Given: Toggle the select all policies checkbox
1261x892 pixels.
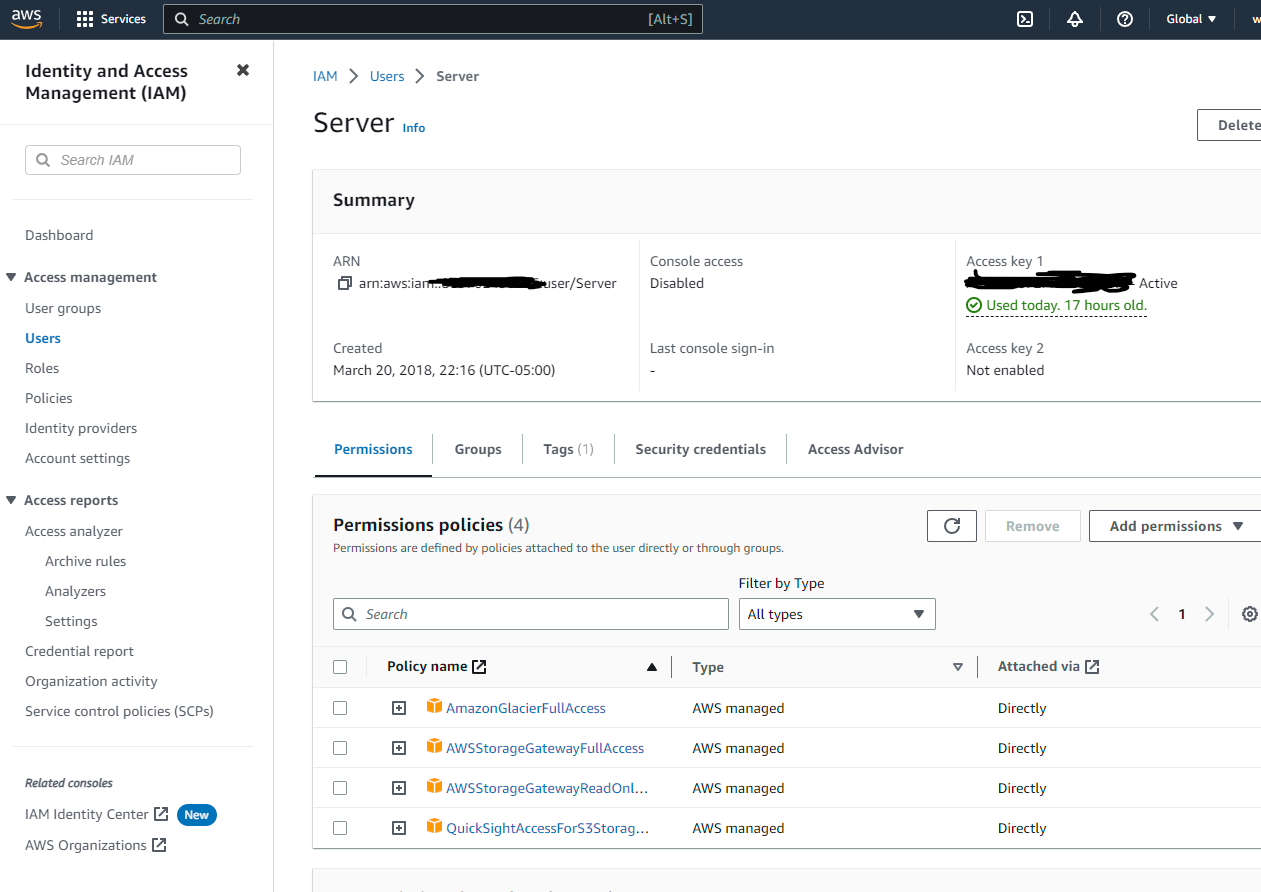Looking at the screenshot, I should tap(340, 667).
